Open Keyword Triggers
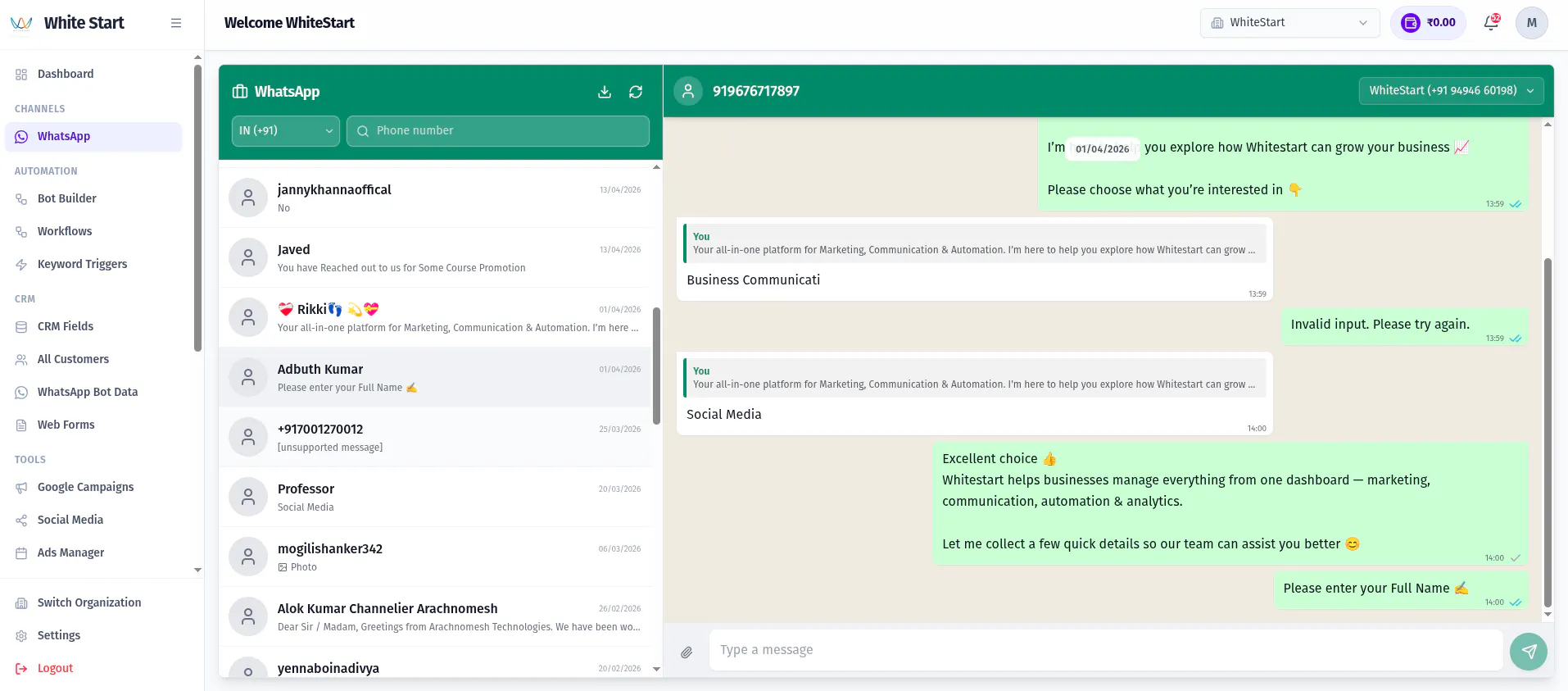 93,264
